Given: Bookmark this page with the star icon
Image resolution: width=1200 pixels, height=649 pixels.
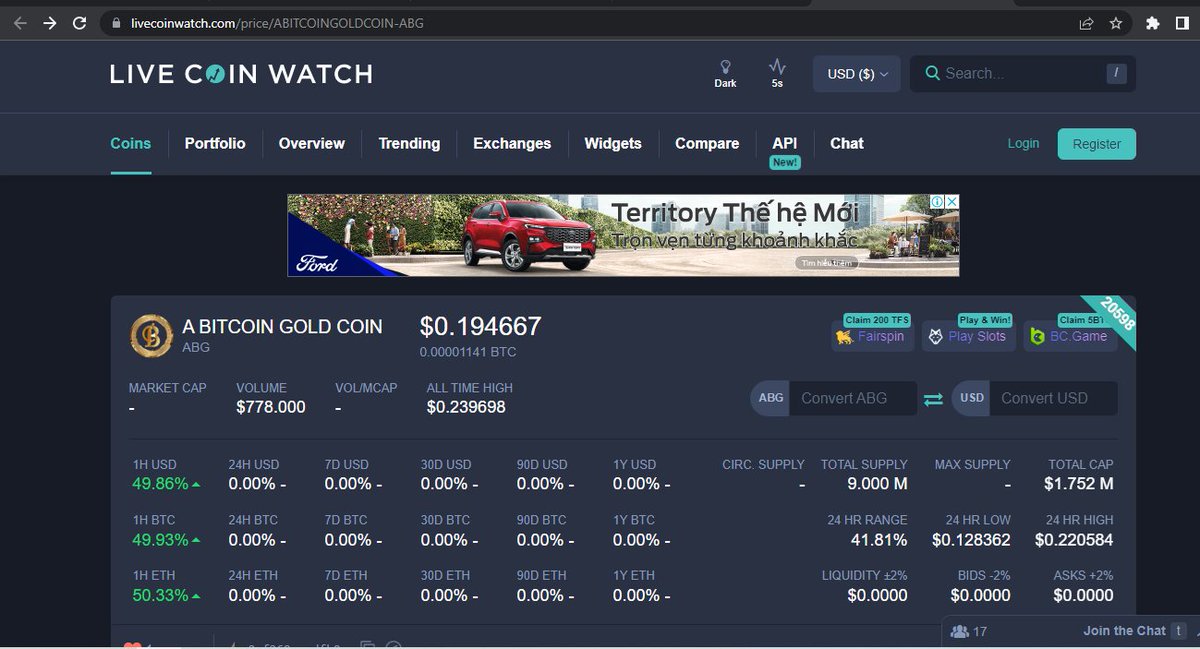Looking at the screenshot, I should pyautogui.click(x=1116, y=23).
